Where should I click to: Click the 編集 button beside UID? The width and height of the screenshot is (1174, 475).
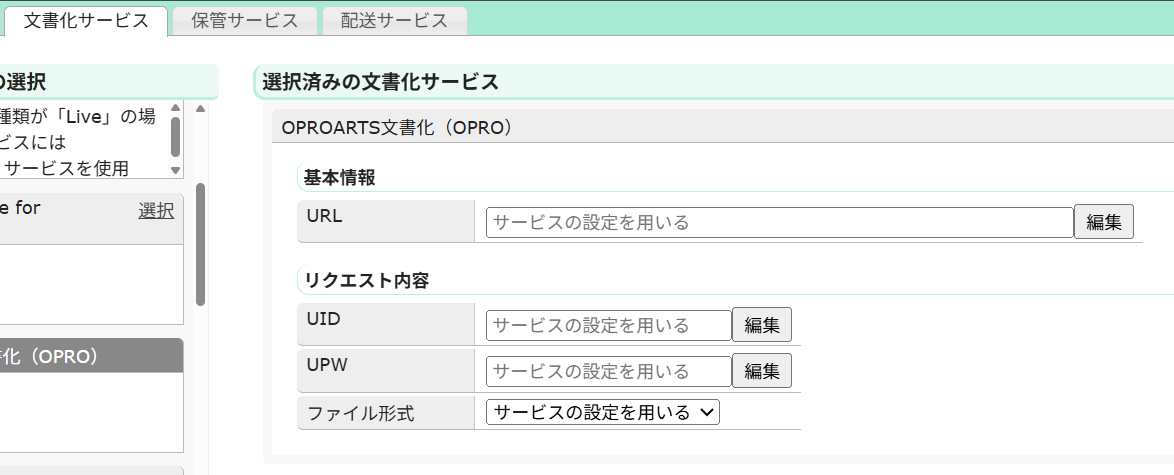pos(761,325)
